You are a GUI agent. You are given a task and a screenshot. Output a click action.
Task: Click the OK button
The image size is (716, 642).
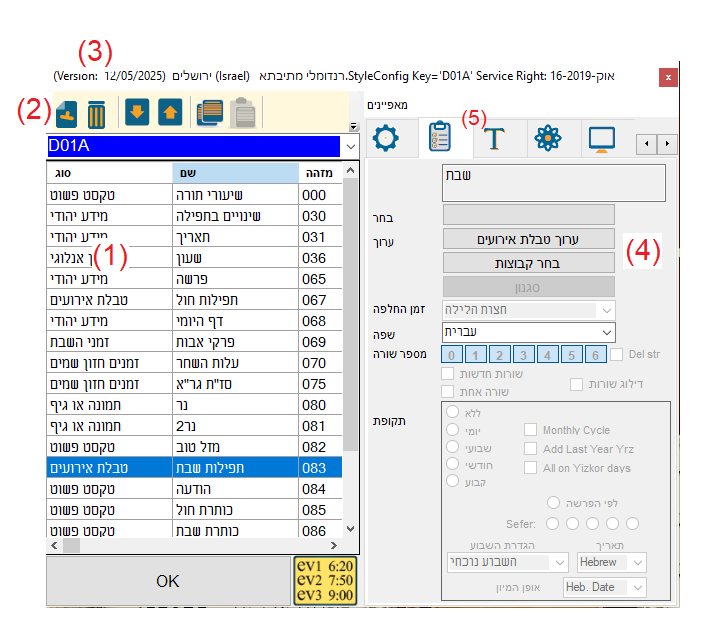coord(167,581)
